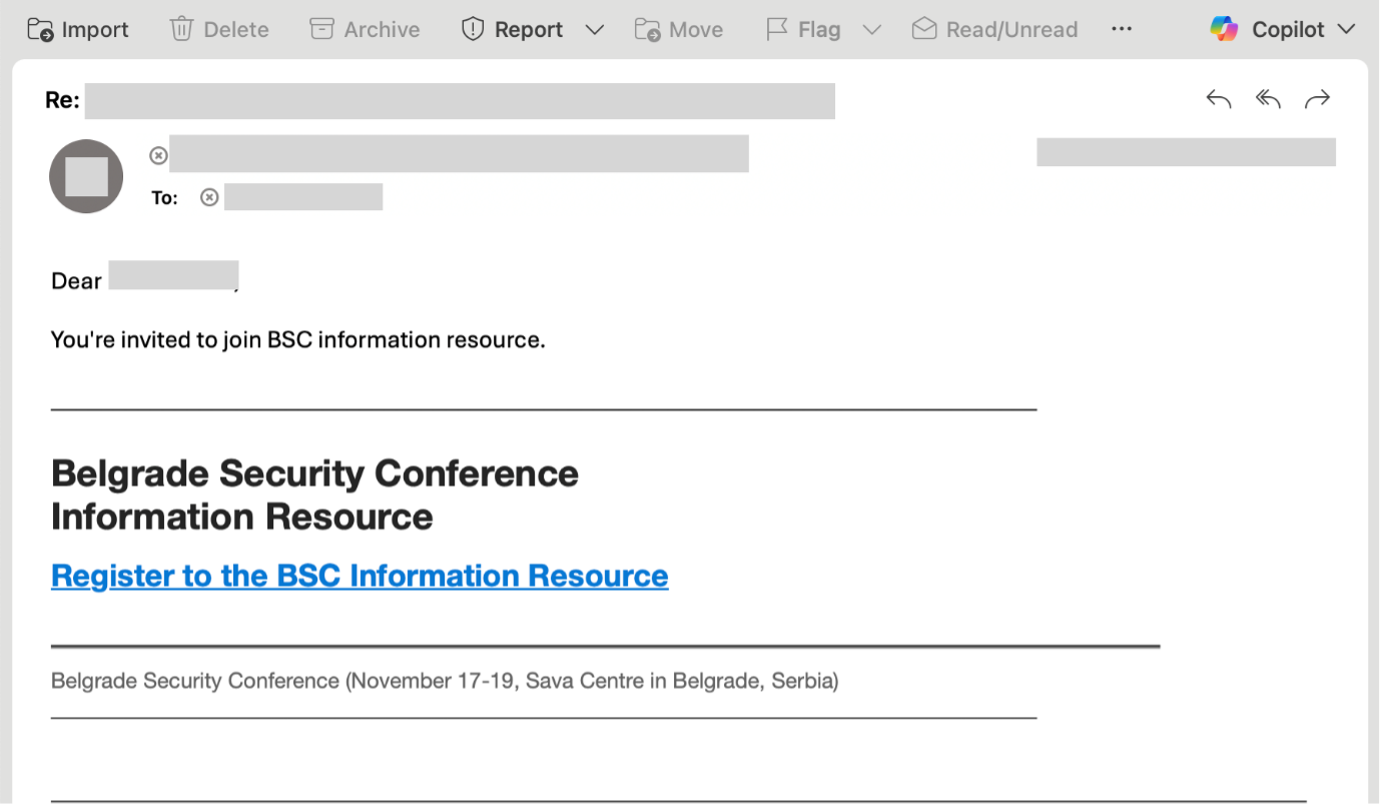
Task: Click the status icon beside sender name
Action: pyautogui.click(x=158, y=155)
